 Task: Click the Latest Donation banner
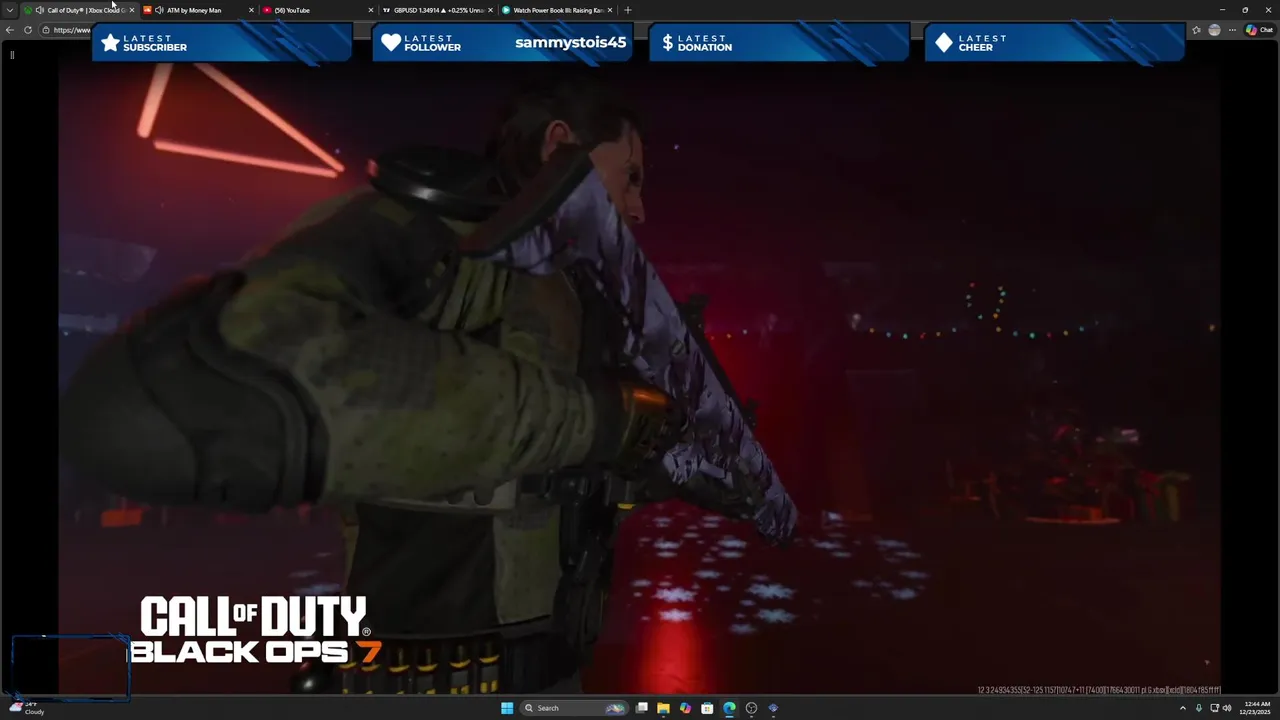coord(779,43)
